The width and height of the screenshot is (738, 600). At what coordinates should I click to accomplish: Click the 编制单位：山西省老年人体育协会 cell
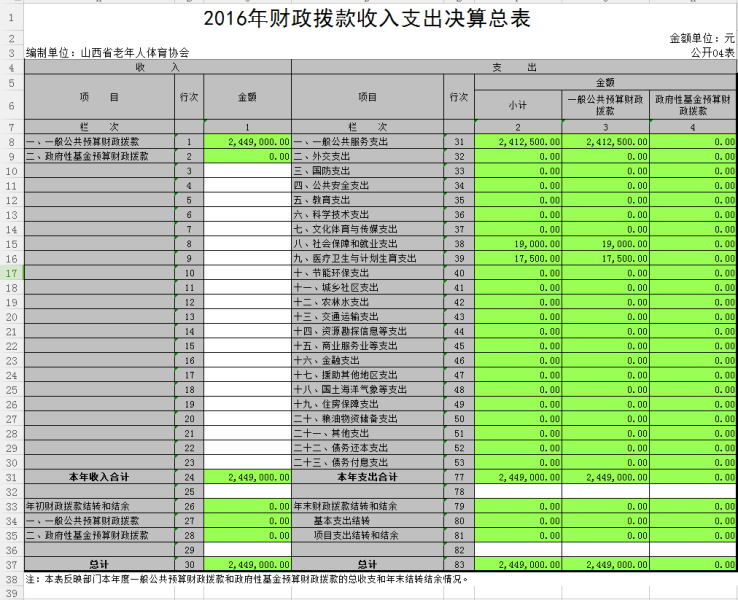(107, 51)
